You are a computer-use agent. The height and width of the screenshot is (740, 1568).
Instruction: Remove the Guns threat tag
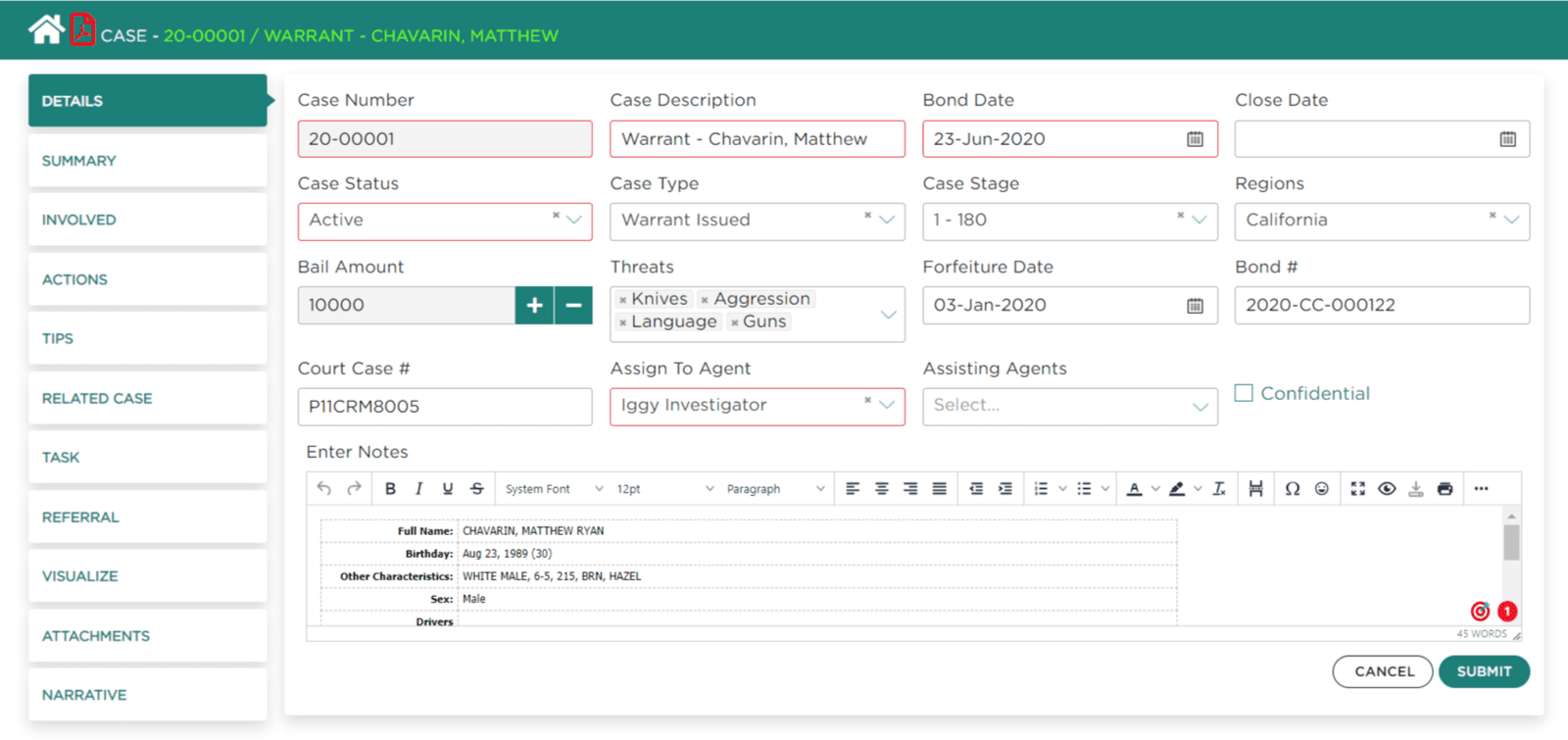tap(734, 322)
